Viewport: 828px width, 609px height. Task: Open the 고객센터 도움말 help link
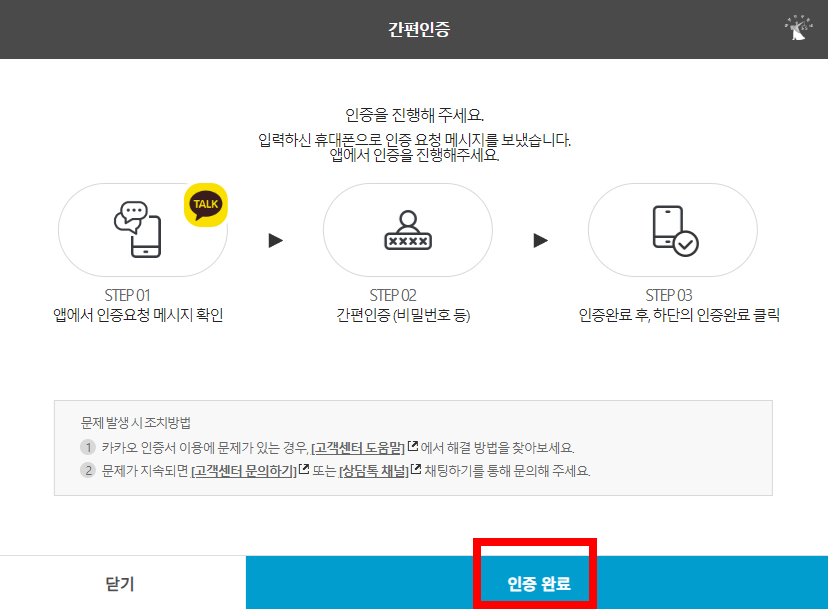point(358,444)
